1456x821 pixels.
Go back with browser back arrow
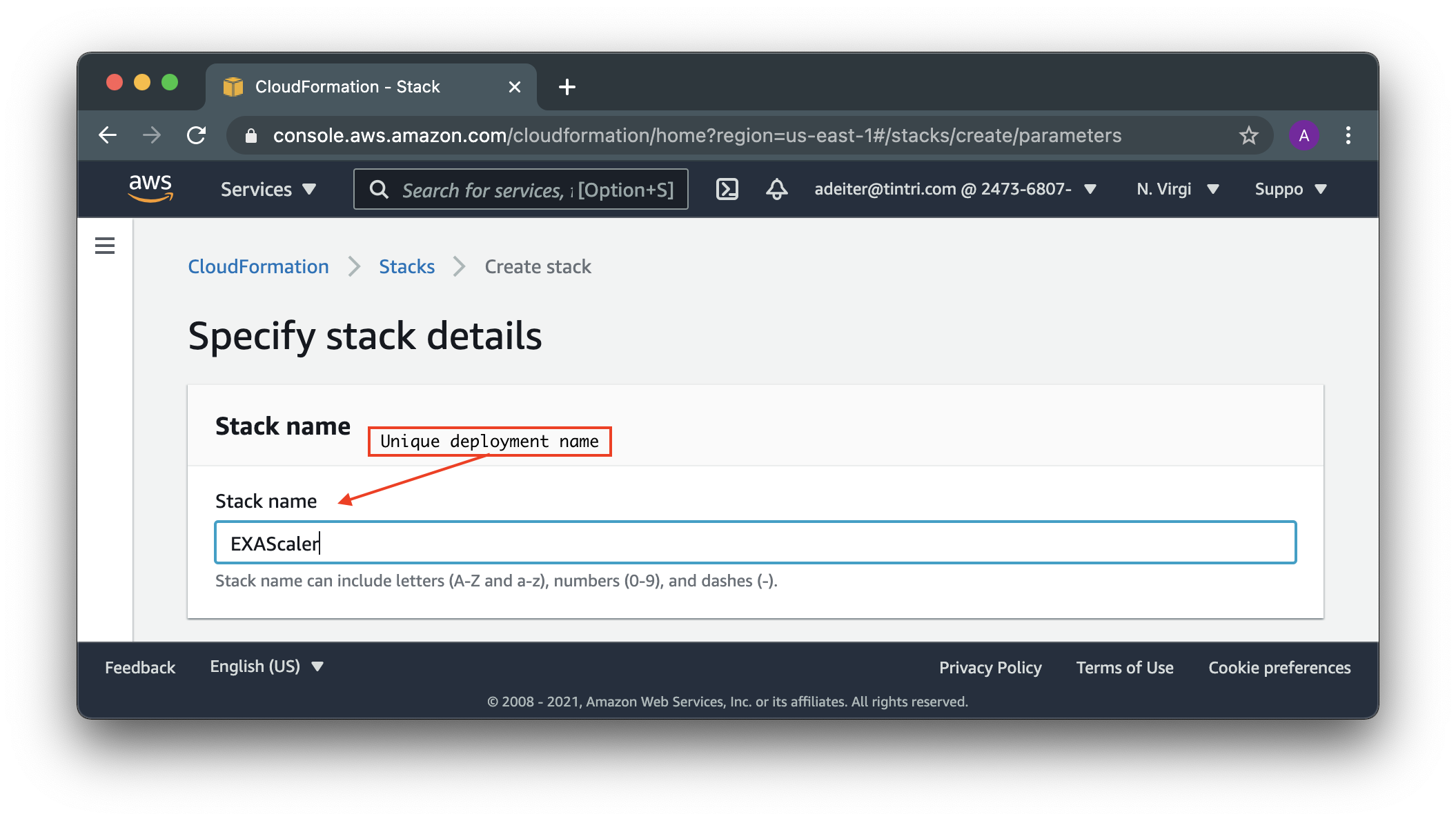pyautogui.click(x=108, y=135)
